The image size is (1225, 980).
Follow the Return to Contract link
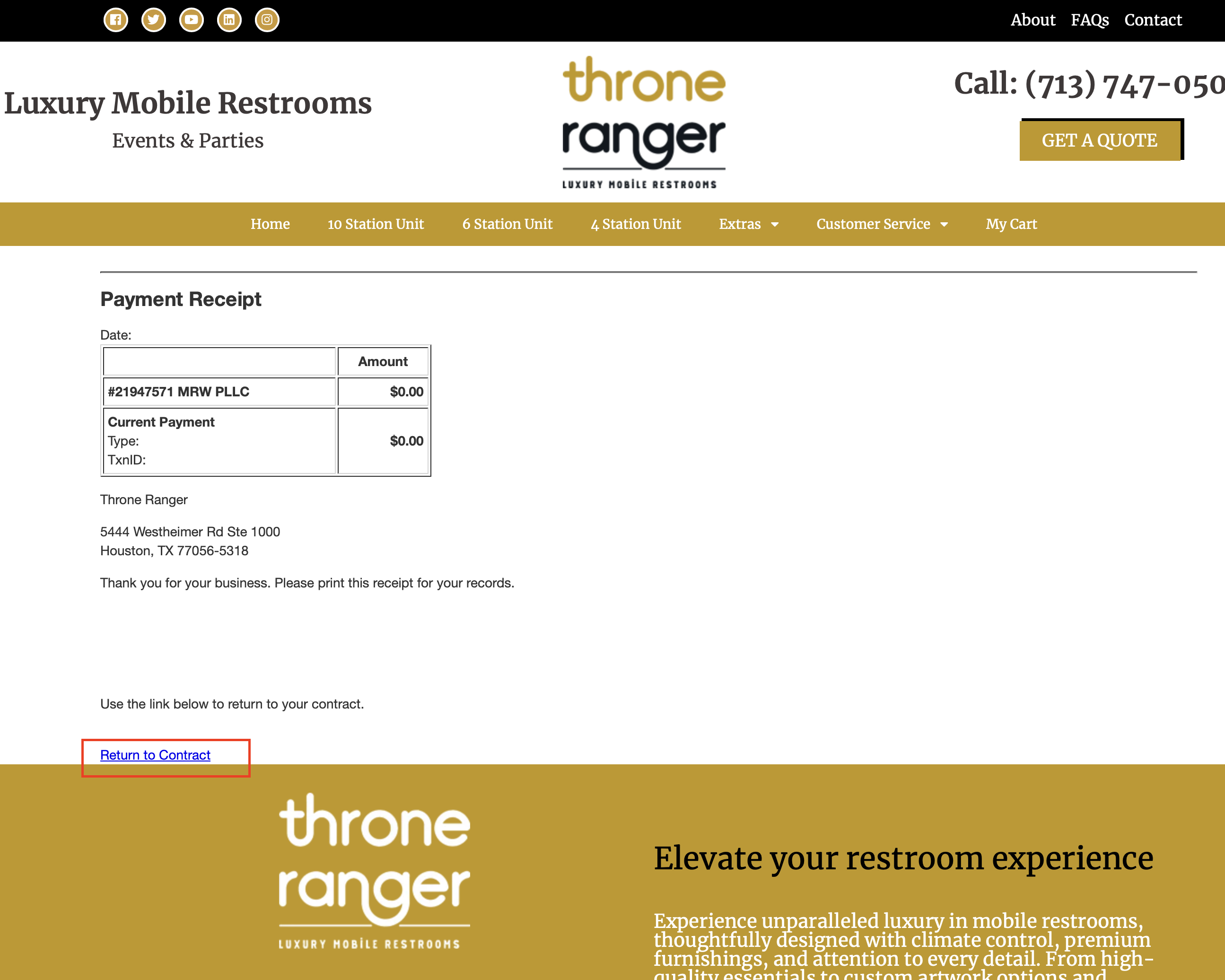tap(155, 754)
